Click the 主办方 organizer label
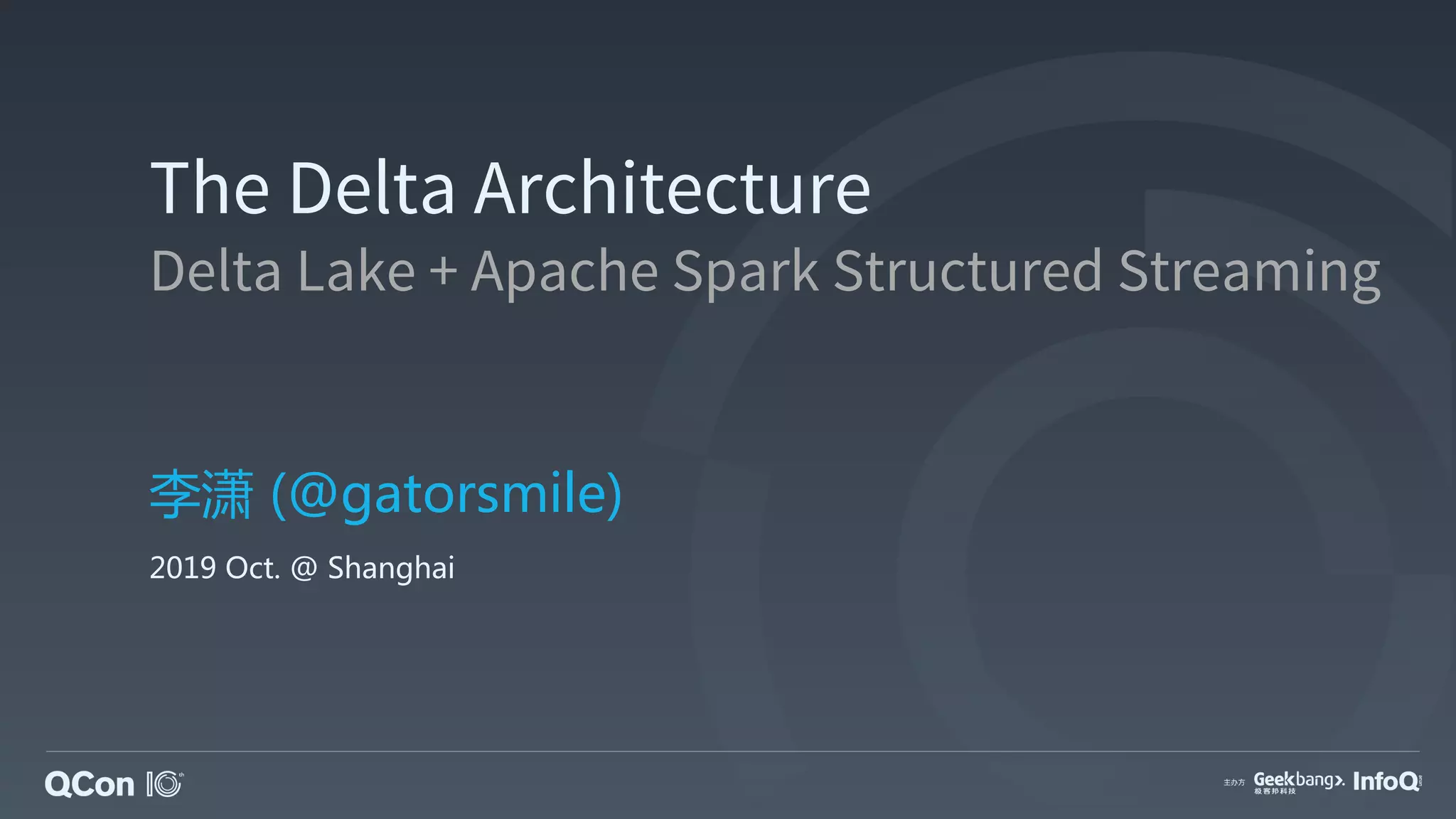 (1234, 782)
